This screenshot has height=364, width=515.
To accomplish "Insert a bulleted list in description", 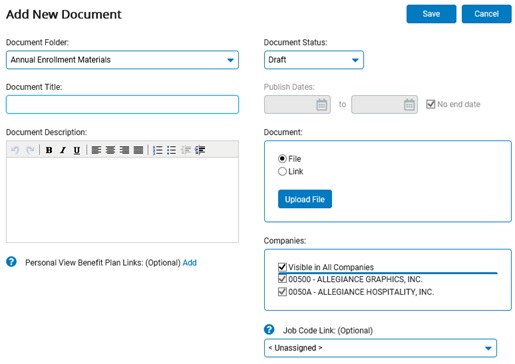I will point(171,150).
